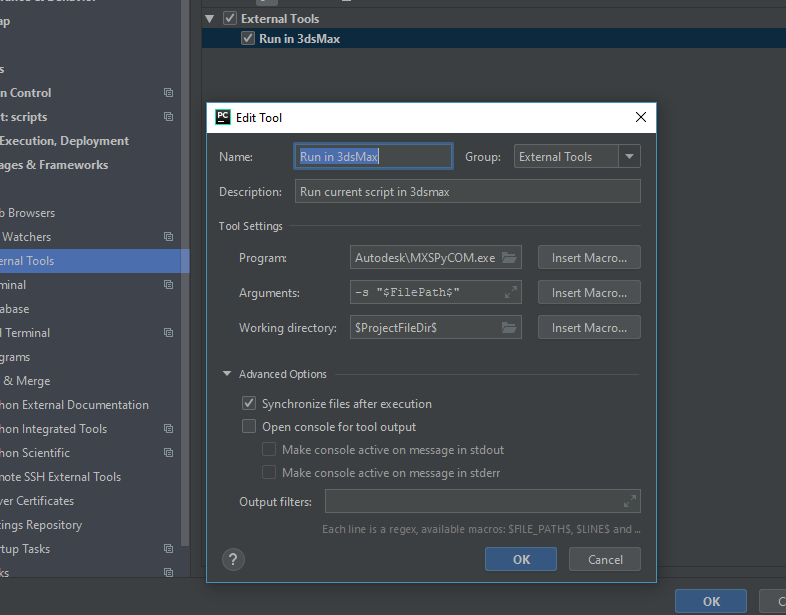Open Languages & Frameworks settings category
786x615 pixels.
tap(54, 165)
